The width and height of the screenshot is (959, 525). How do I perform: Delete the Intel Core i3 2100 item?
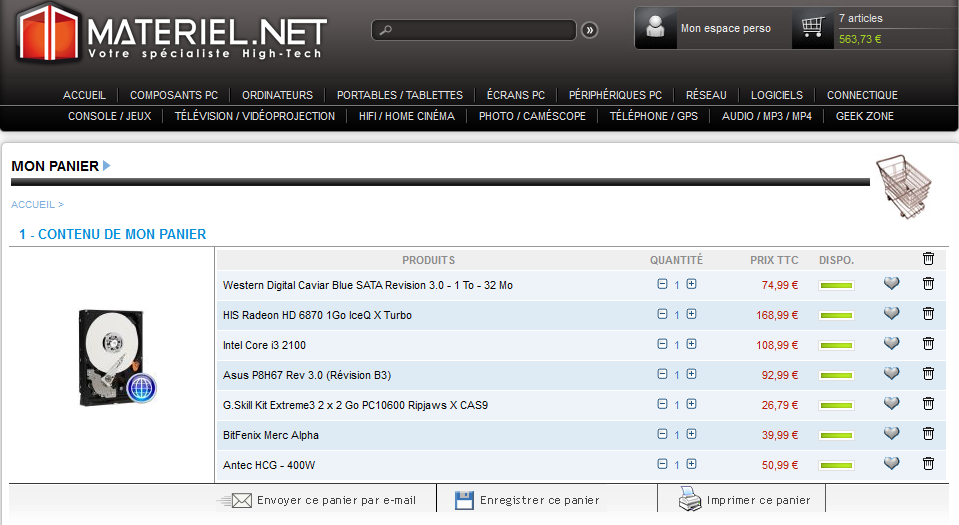tap(928, 344)
